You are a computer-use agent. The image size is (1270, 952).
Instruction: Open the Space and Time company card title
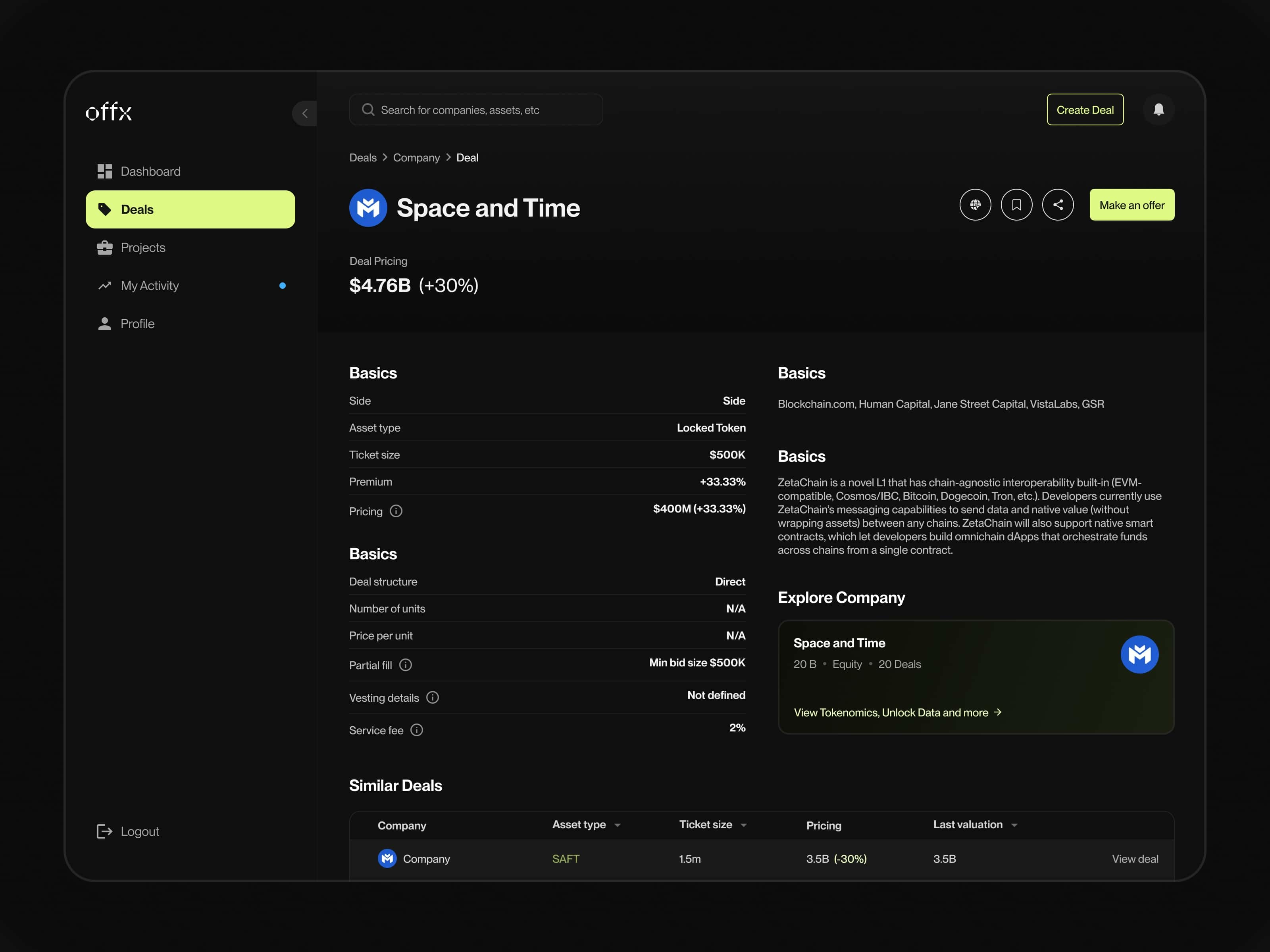coord(839,643)
